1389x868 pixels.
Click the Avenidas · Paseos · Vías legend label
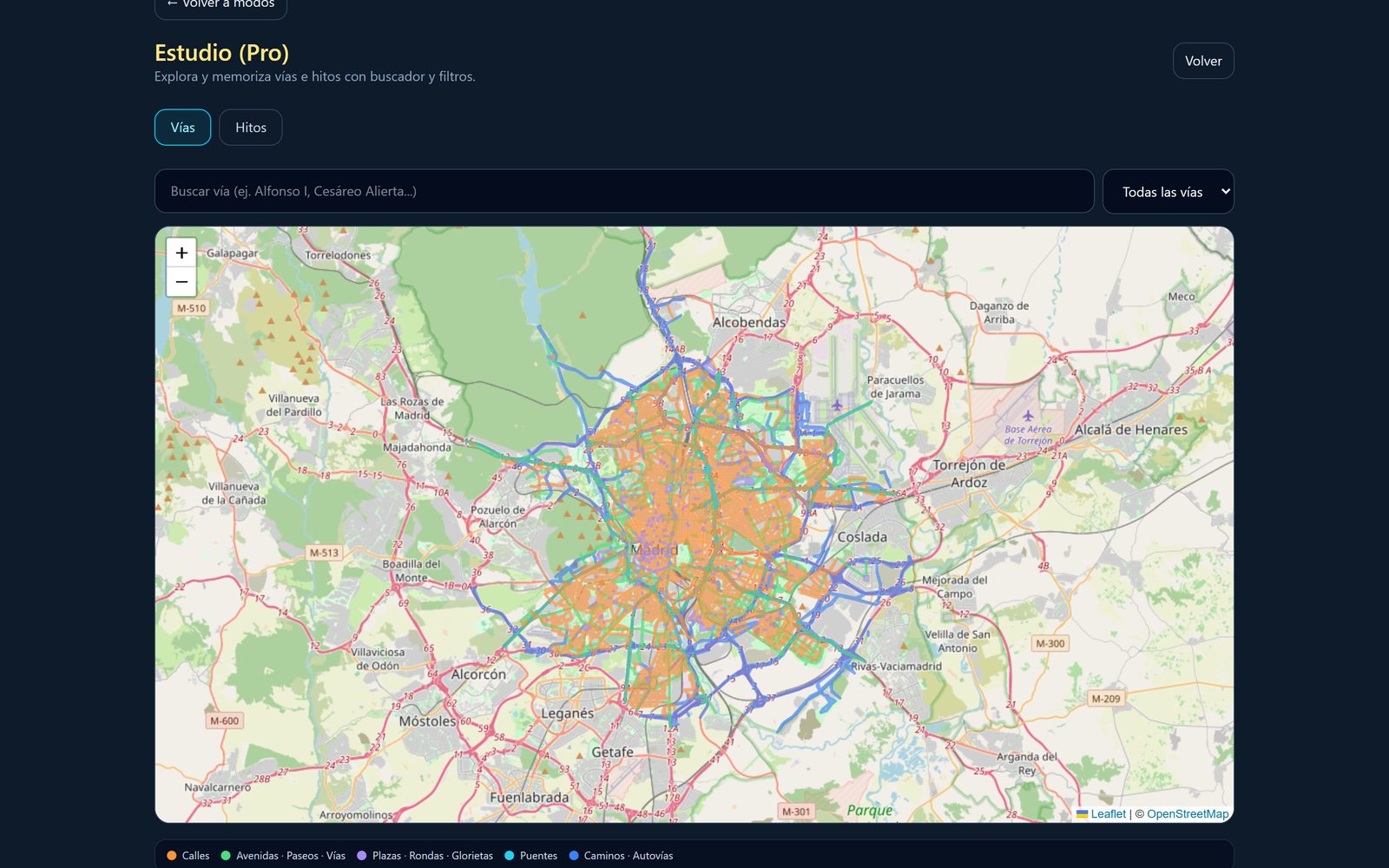point(291,856)
